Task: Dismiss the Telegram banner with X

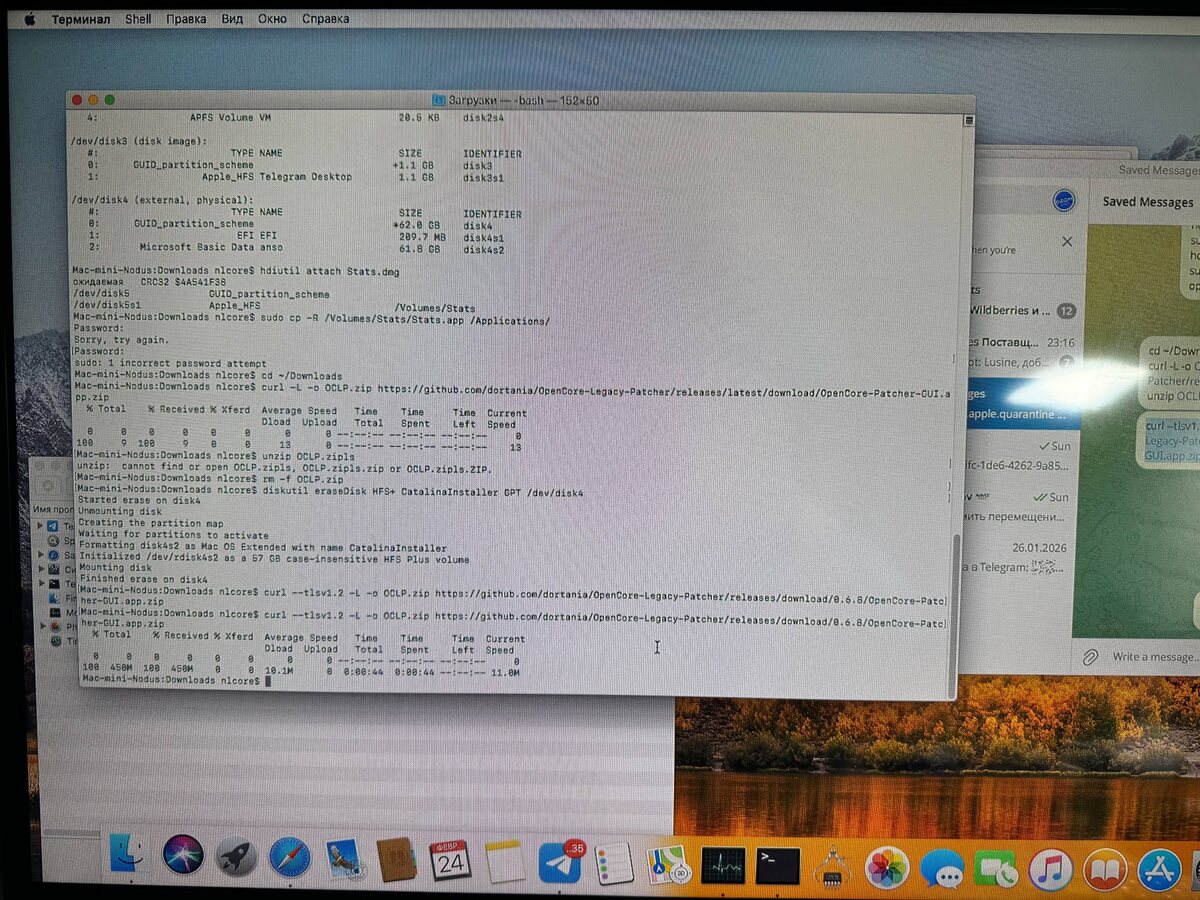Action: pos(1066,242)
